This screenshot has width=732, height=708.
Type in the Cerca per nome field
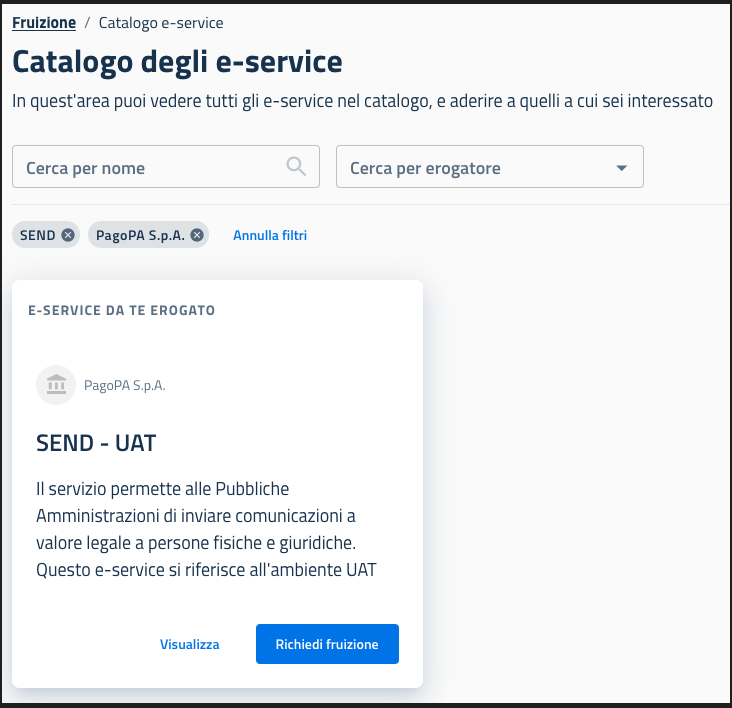point(150,168)
